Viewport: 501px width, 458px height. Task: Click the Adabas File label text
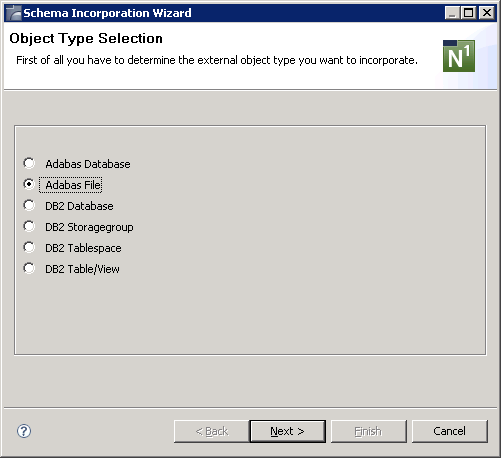pyautogui.click(x=73, y=185)
